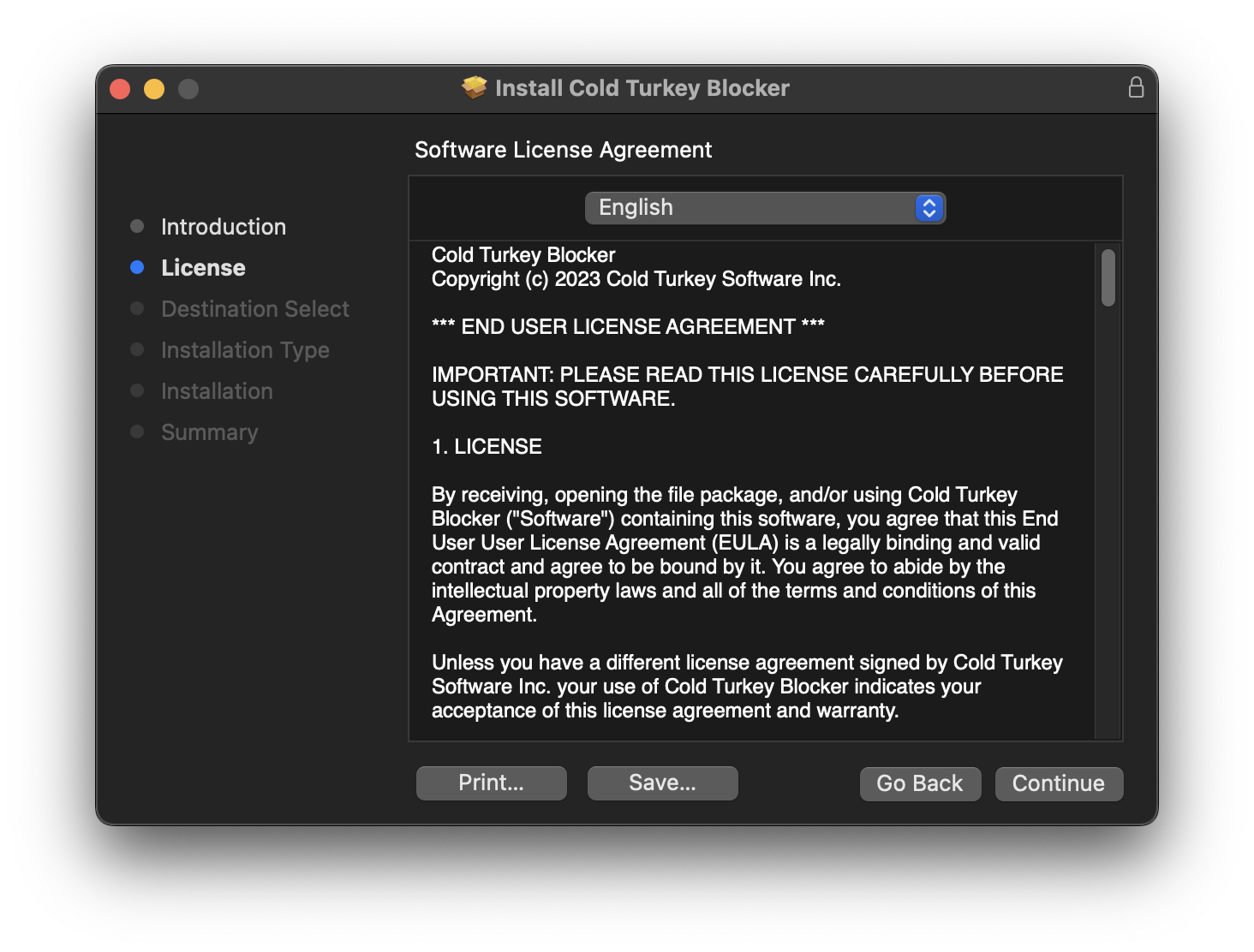Close the installer with red button
The width and height of the screenshot is (1254, 952).
click(120, 89)
